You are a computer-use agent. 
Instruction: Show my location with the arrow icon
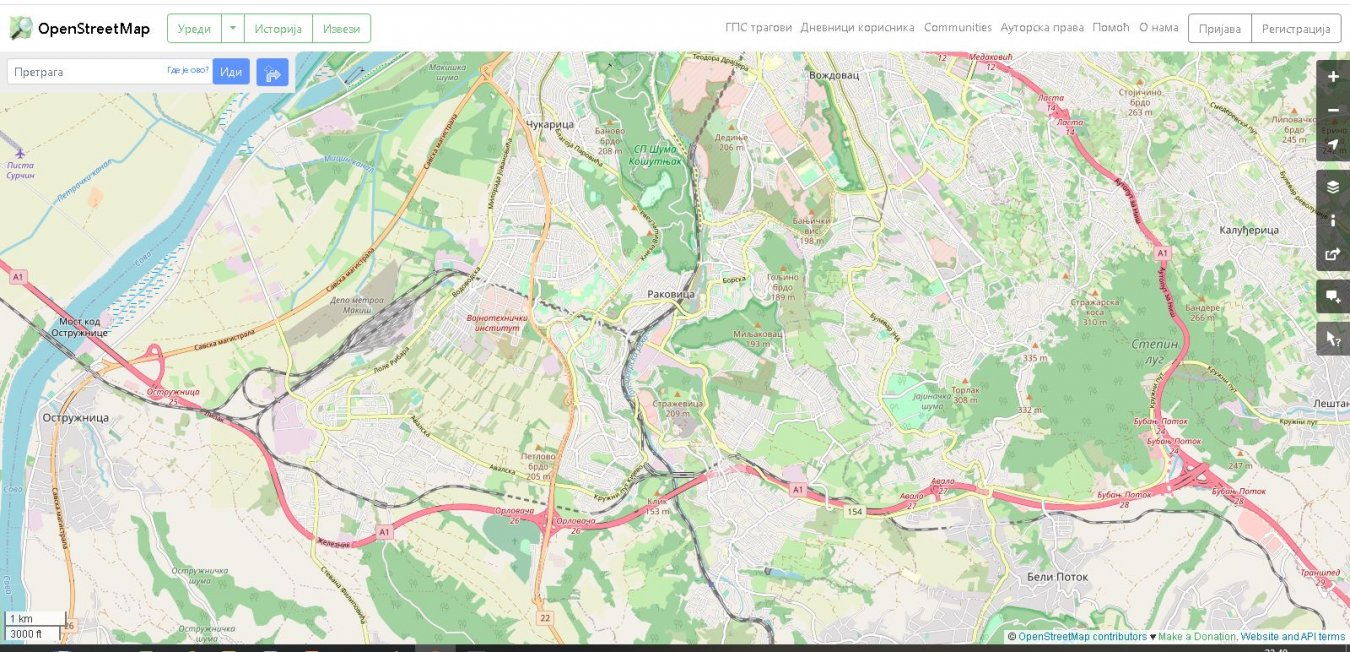tap(1332, 144)
